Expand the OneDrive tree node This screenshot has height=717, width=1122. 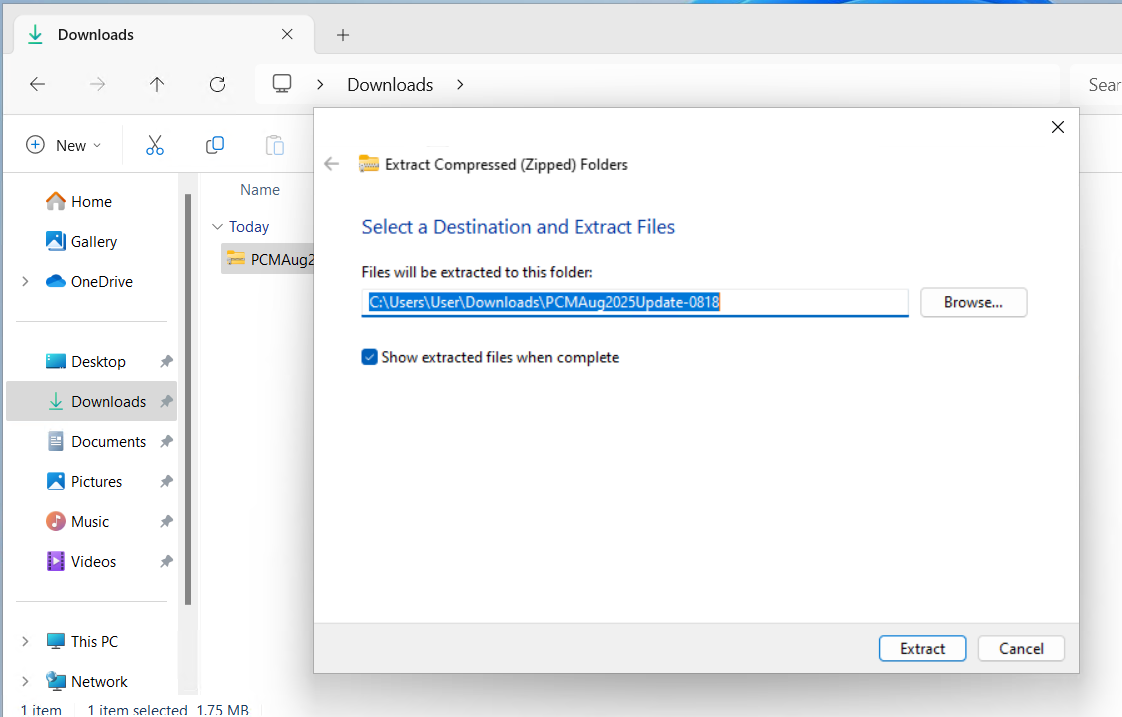[25, 282]
